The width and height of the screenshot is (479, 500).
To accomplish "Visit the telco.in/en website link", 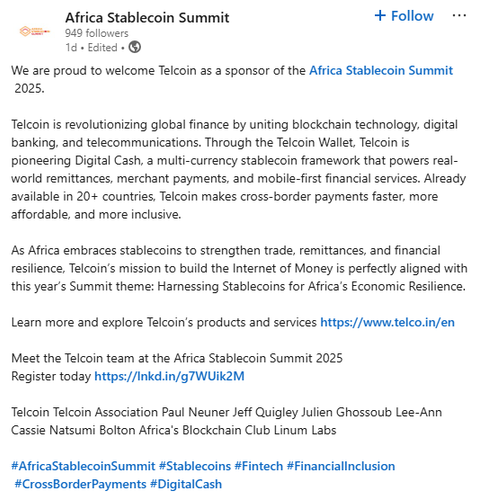I will tap(387, 322).
